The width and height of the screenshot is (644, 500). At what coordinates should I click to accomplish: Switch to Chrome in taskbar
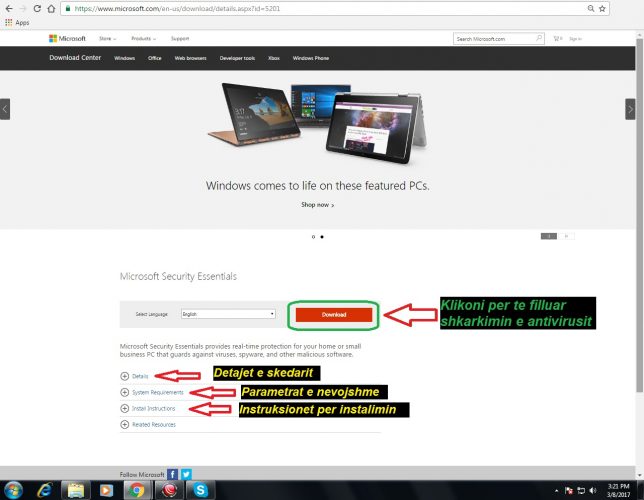click(137, 490)
